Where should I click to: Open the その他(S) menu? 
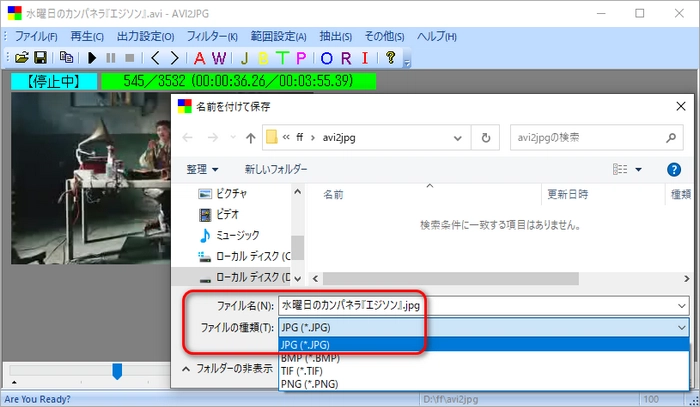point(384,37)
